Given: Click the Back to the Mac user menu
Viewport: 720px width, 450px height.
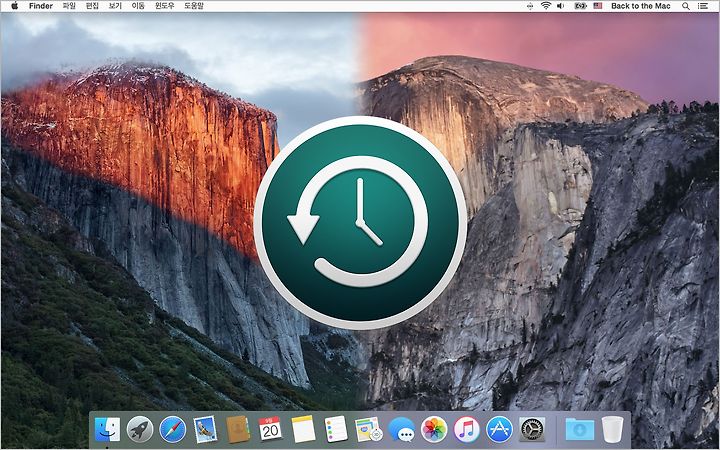Looking at the screenshot, I should pyautogui.click(x=641, y=6).
